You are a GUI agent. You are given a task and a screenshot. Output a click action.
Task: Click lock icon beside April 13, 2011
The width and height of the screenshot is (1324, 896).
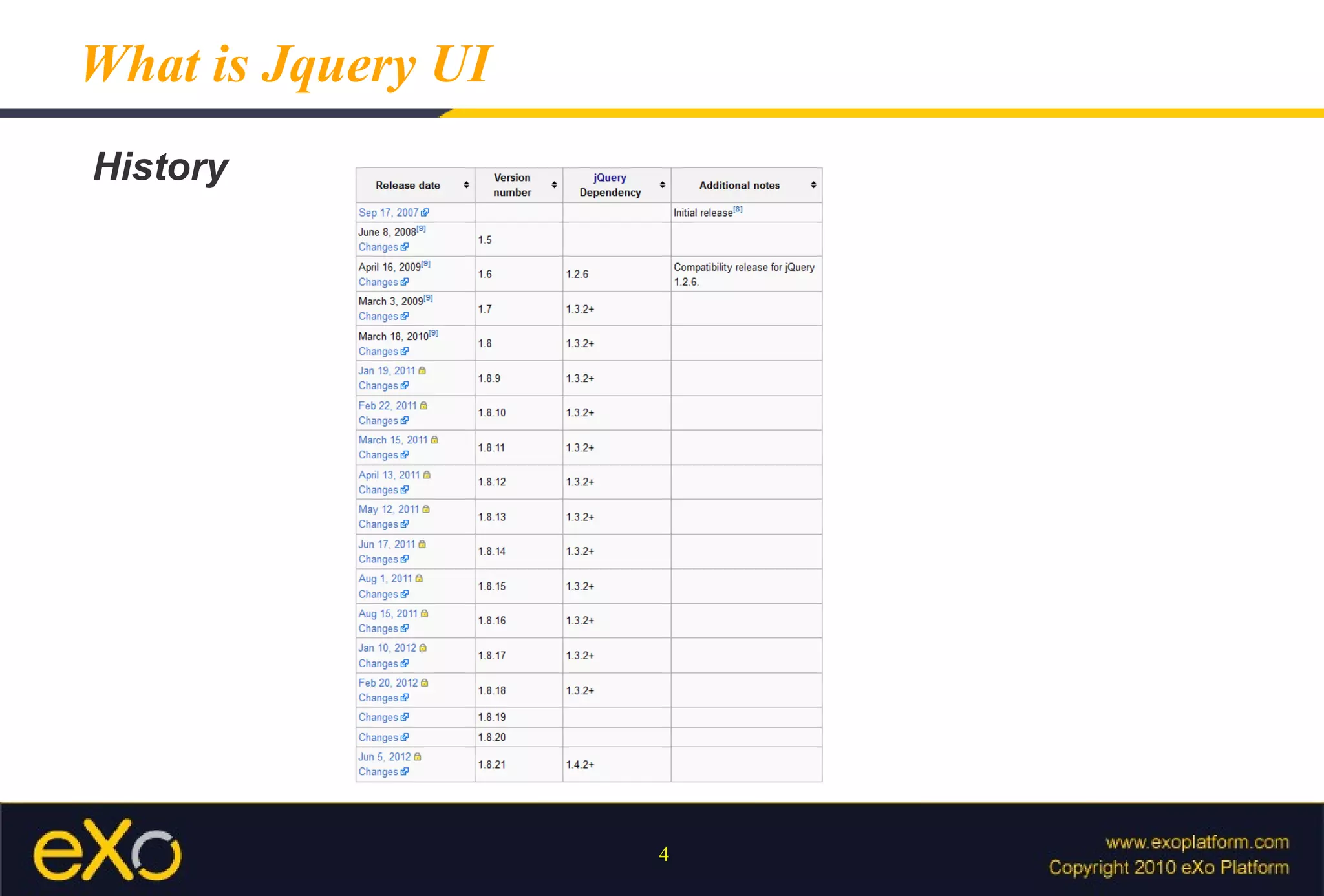click(x=427, y=475)
